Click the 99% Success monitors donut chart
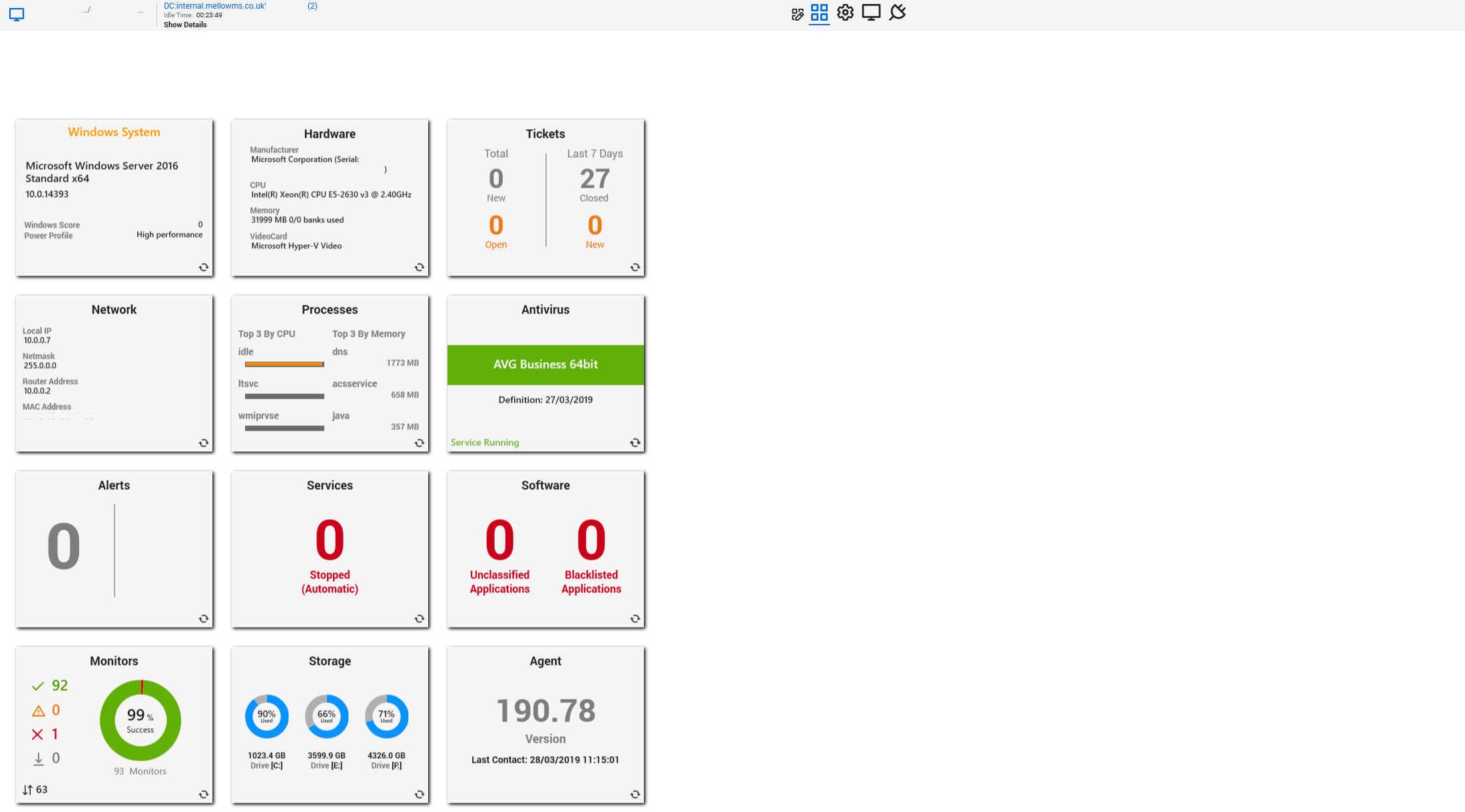Image resolution: width=1465 pixels, height=812 pixels. 141,720
